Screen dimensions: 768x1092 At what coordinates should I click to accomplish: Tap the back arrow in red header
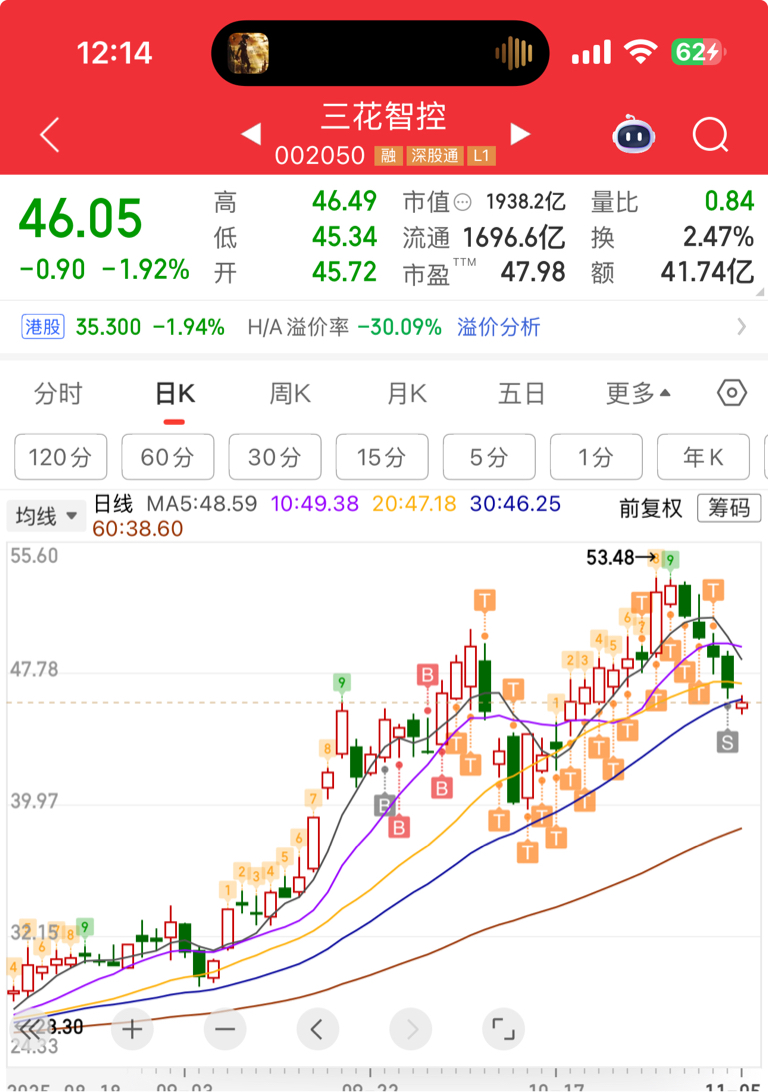point(50,134)
